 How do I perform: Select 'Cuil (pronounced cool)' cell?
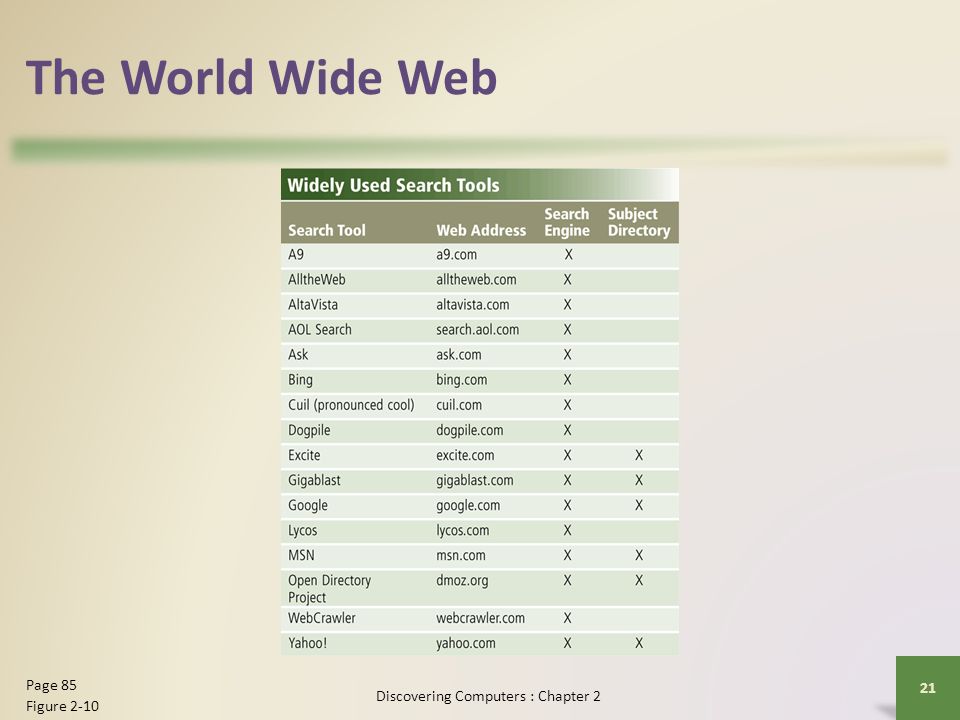tap(351, 405)
